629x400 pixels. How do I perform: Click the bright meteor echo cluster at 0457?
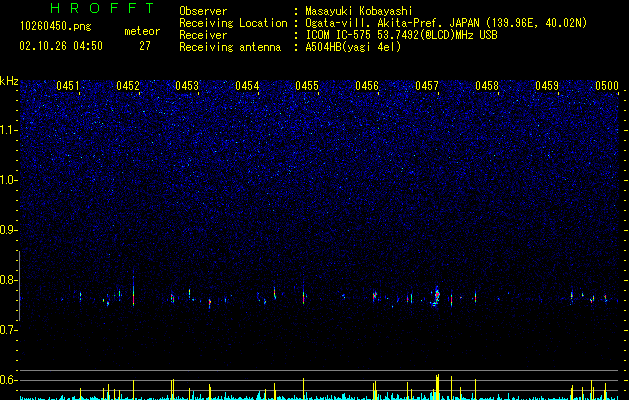(x=436, y=296)
